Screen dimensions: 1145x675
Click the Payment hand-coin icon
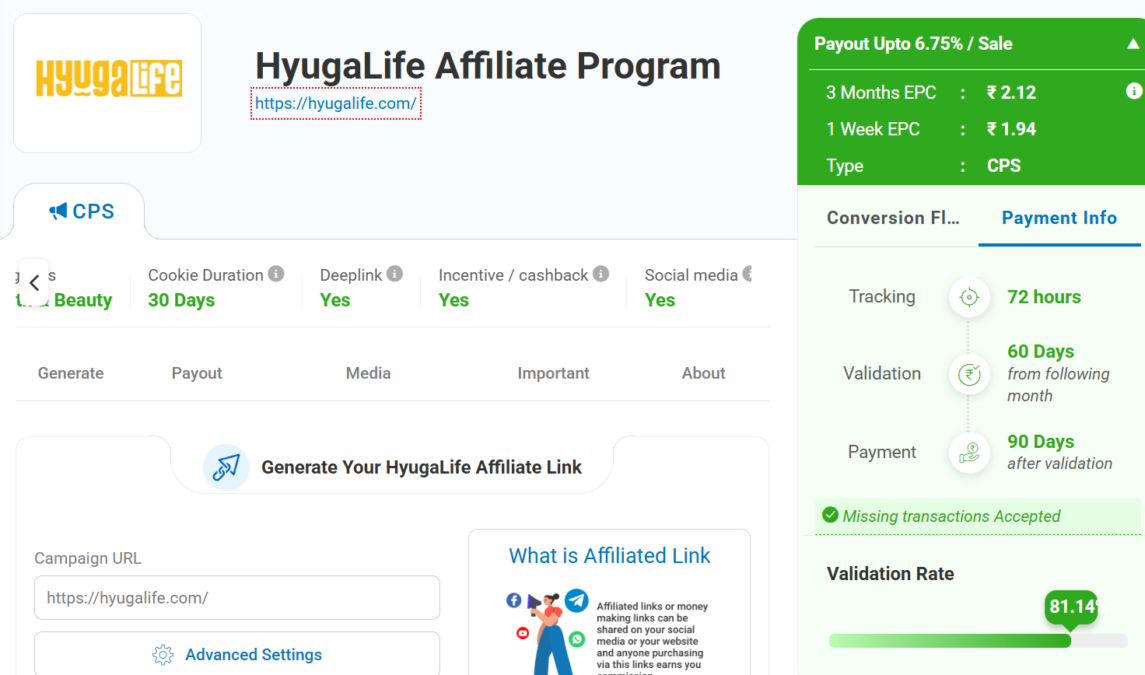(968, 452)
